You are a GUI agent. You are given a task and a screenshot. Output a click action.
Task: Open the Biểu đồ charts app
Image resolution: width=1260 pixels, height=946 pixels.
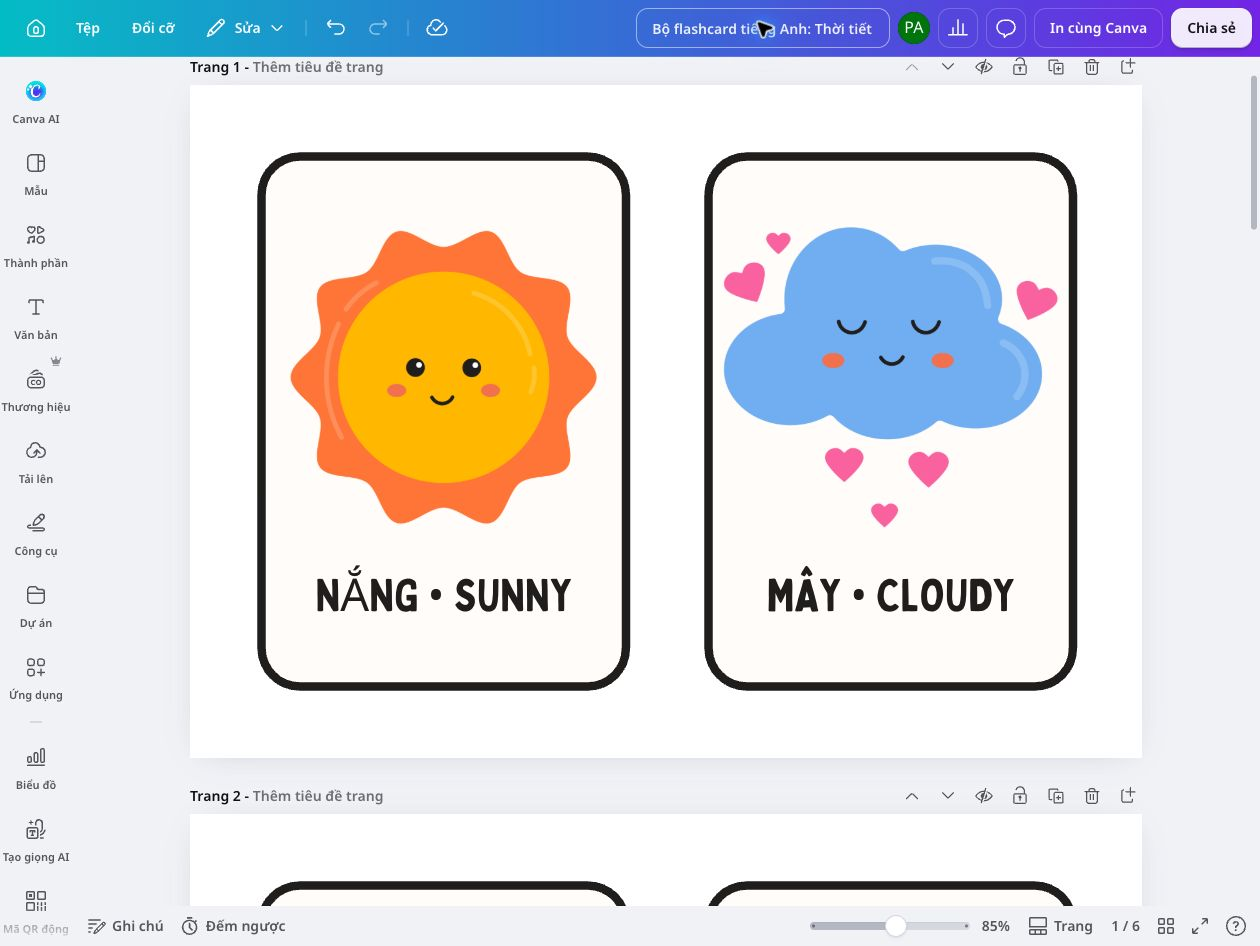(x=36, y=768)
